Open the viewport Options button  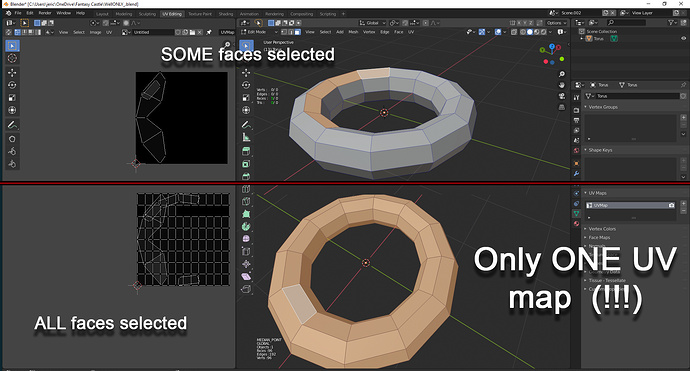pos(556,22)
